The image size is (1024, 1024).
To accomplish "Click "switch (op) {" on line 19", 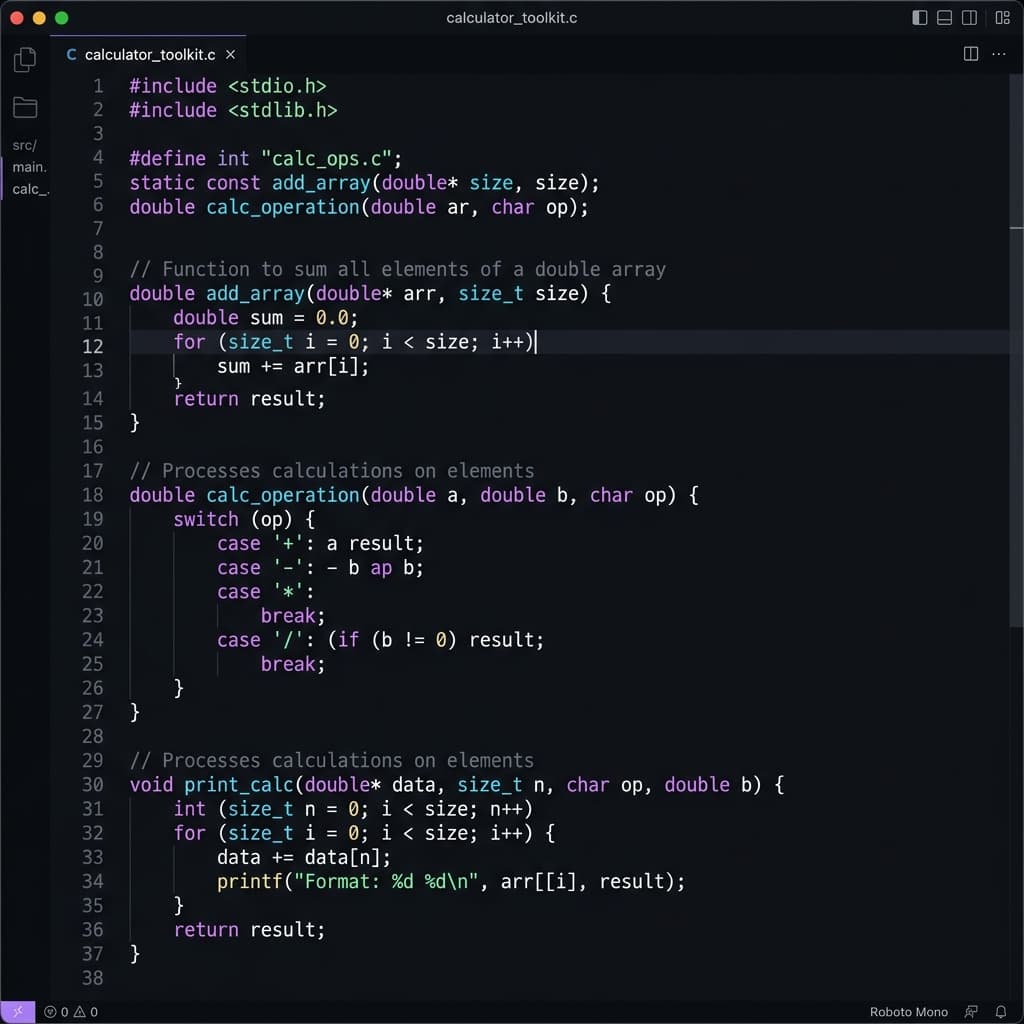I will pyautogui.click(x=244, y=519).
